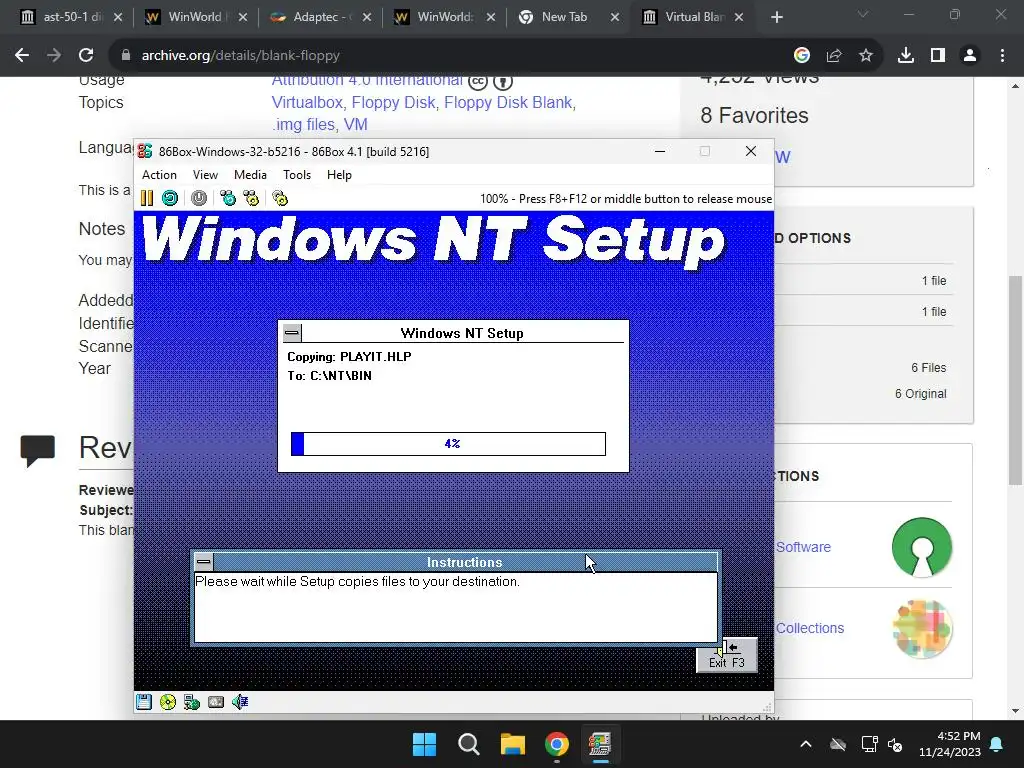Open Chrome downloads icon
The image size is (1024, 768).
[x=906, y=56]
